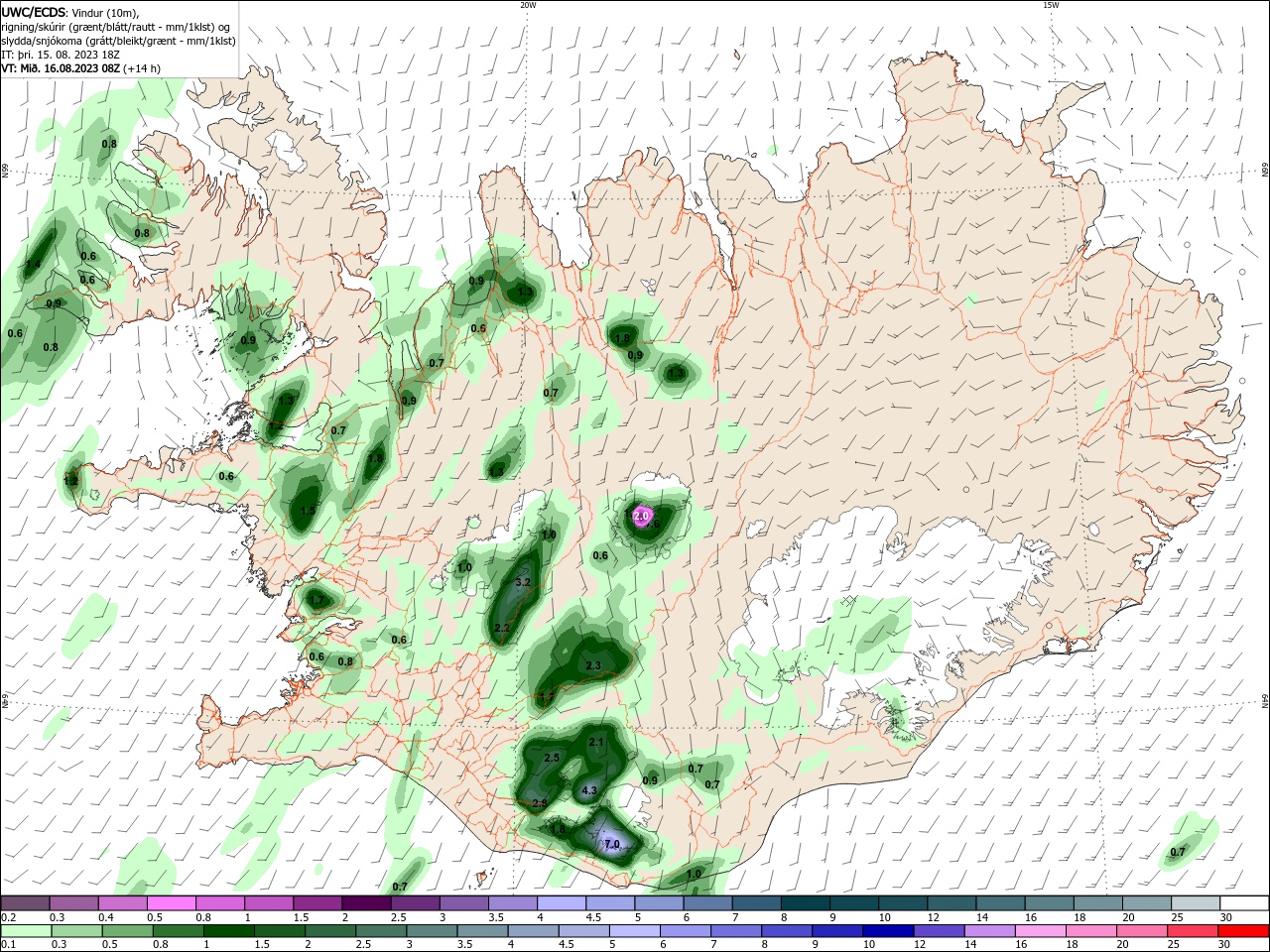Click the dark purple 2 swatch in top legend row

[x=366, y=903]
